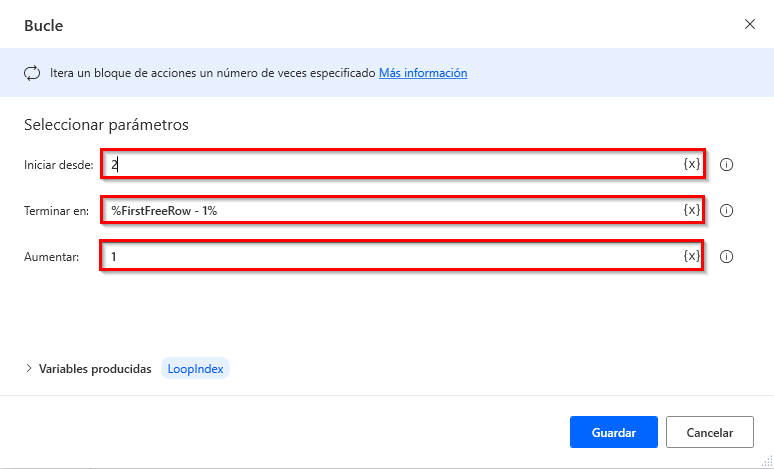774x469 pixels.
Task: Click the Seleccionar parámetros heading
Action: click(106, 125)
